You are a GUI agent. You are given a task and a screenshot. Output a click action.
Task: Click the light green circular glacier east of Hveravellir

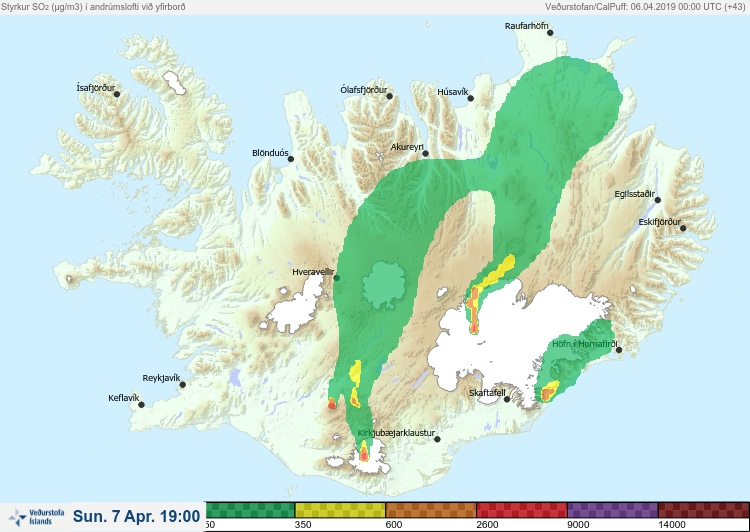point(384,285)
